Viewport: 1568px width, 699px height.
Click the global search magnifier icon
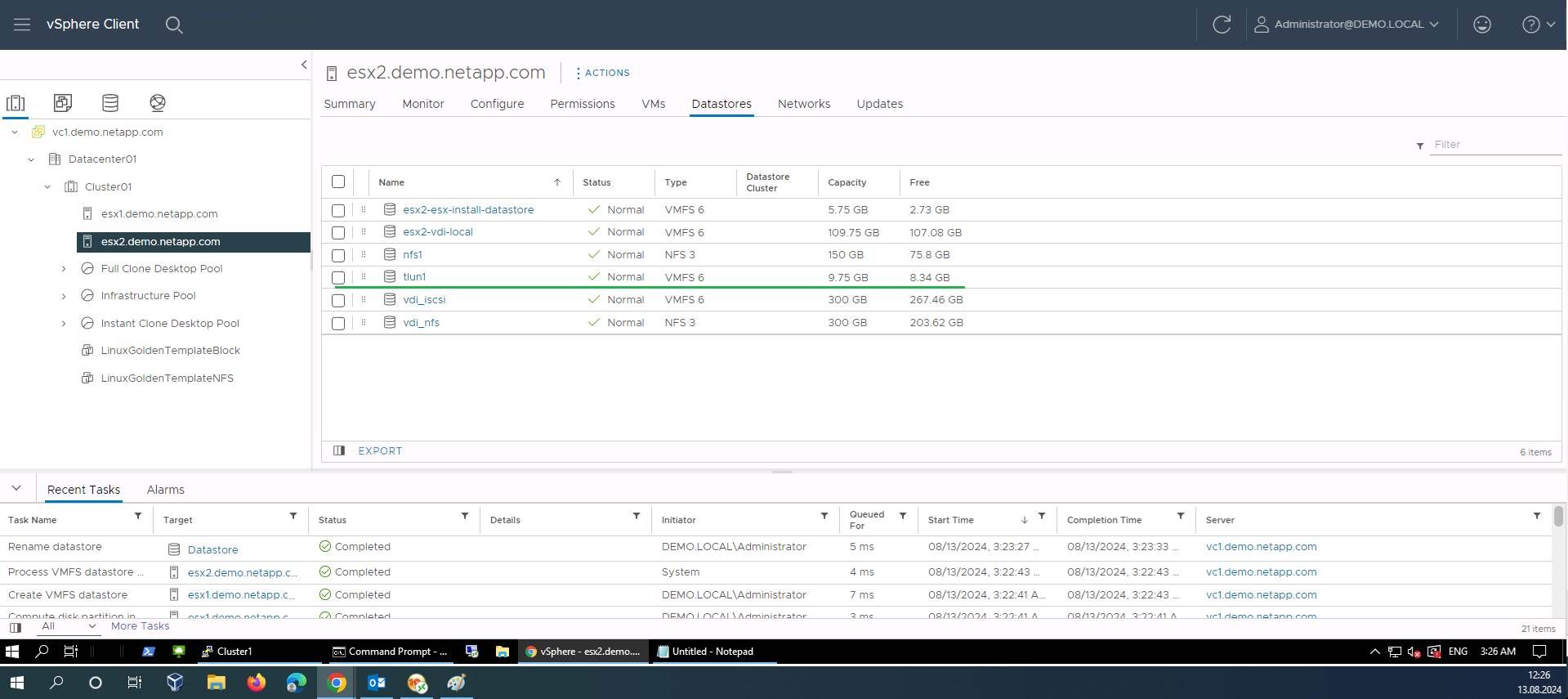tap(173, 25)
